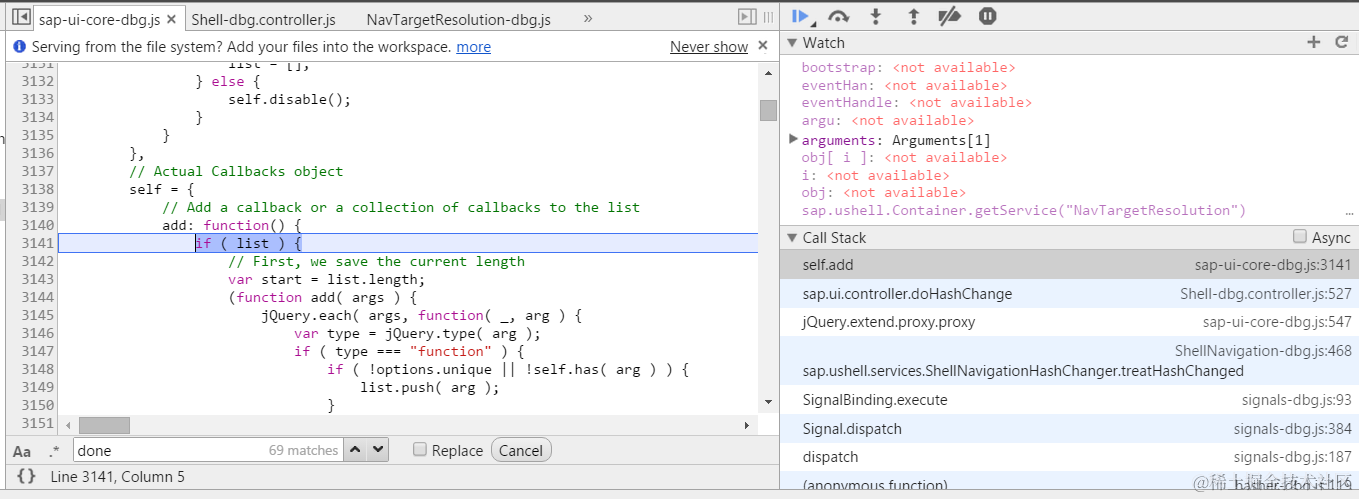Step over next function call
The height and width of the screenshot is (499, 1359).
pos(838,16)
